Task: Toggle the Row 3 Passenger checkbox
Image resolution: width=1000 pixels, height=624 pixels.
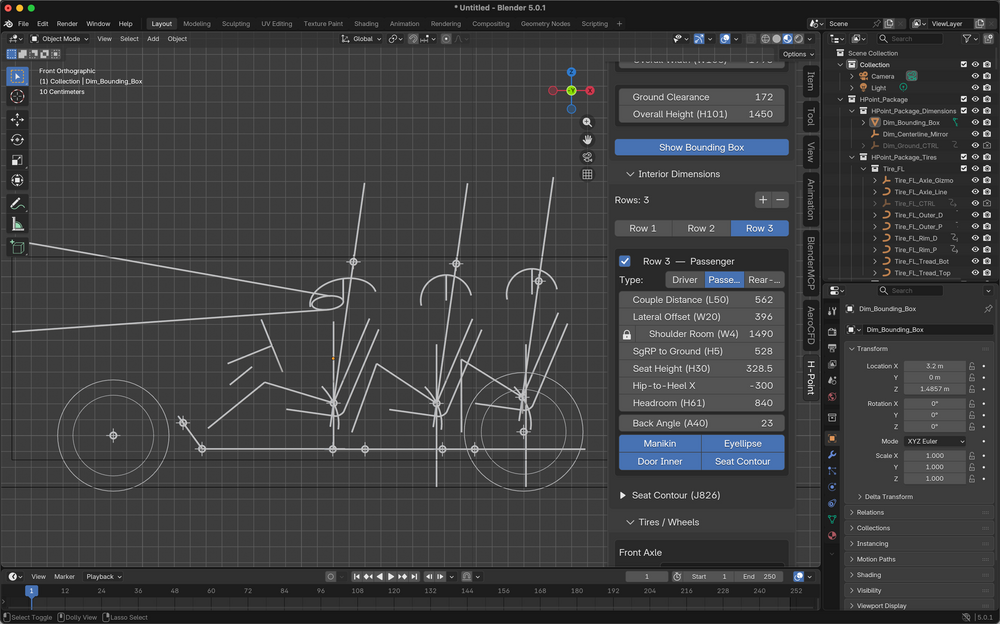Action: click(625, 261)
